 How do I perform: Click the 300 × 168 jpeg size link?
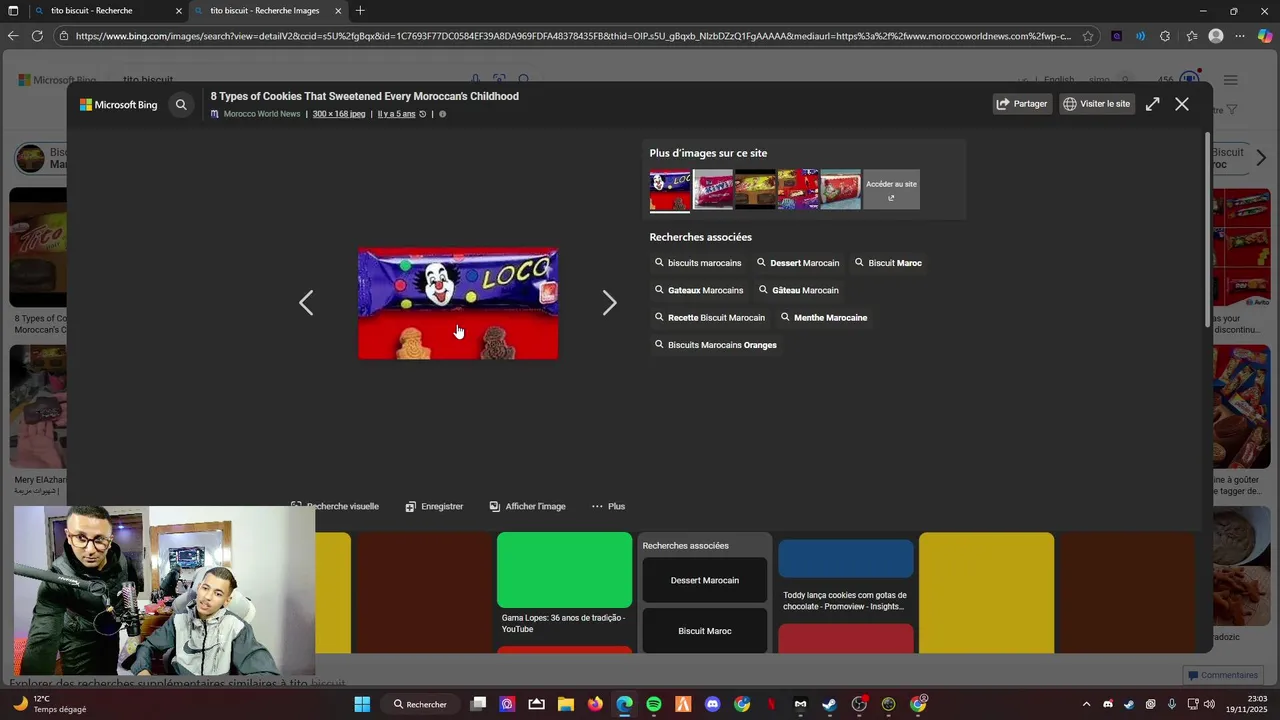point(339,114)
